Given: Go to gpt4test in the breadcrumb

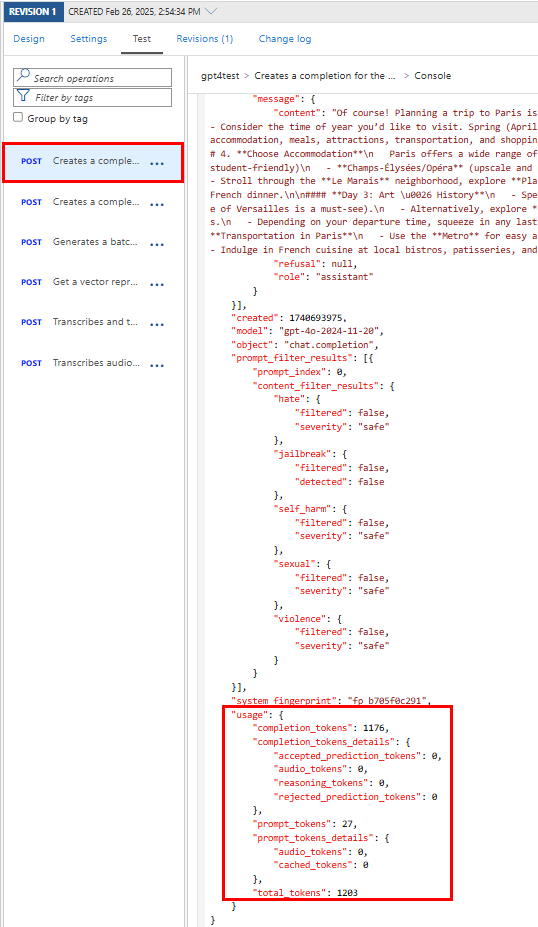Looking at the screenshot, I should 220,76.
